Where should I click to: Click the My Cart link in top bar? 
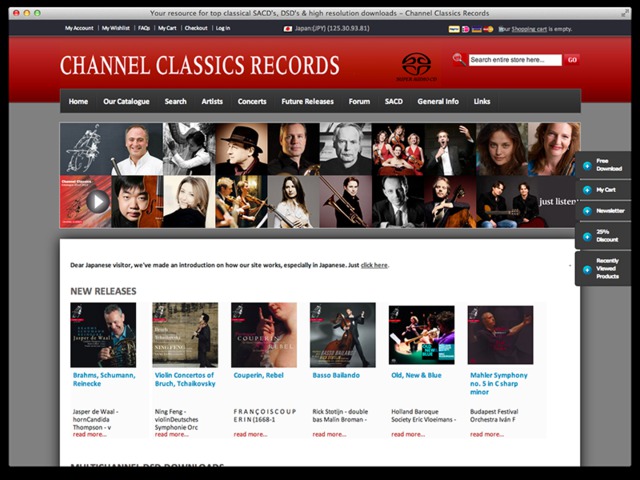167,28
